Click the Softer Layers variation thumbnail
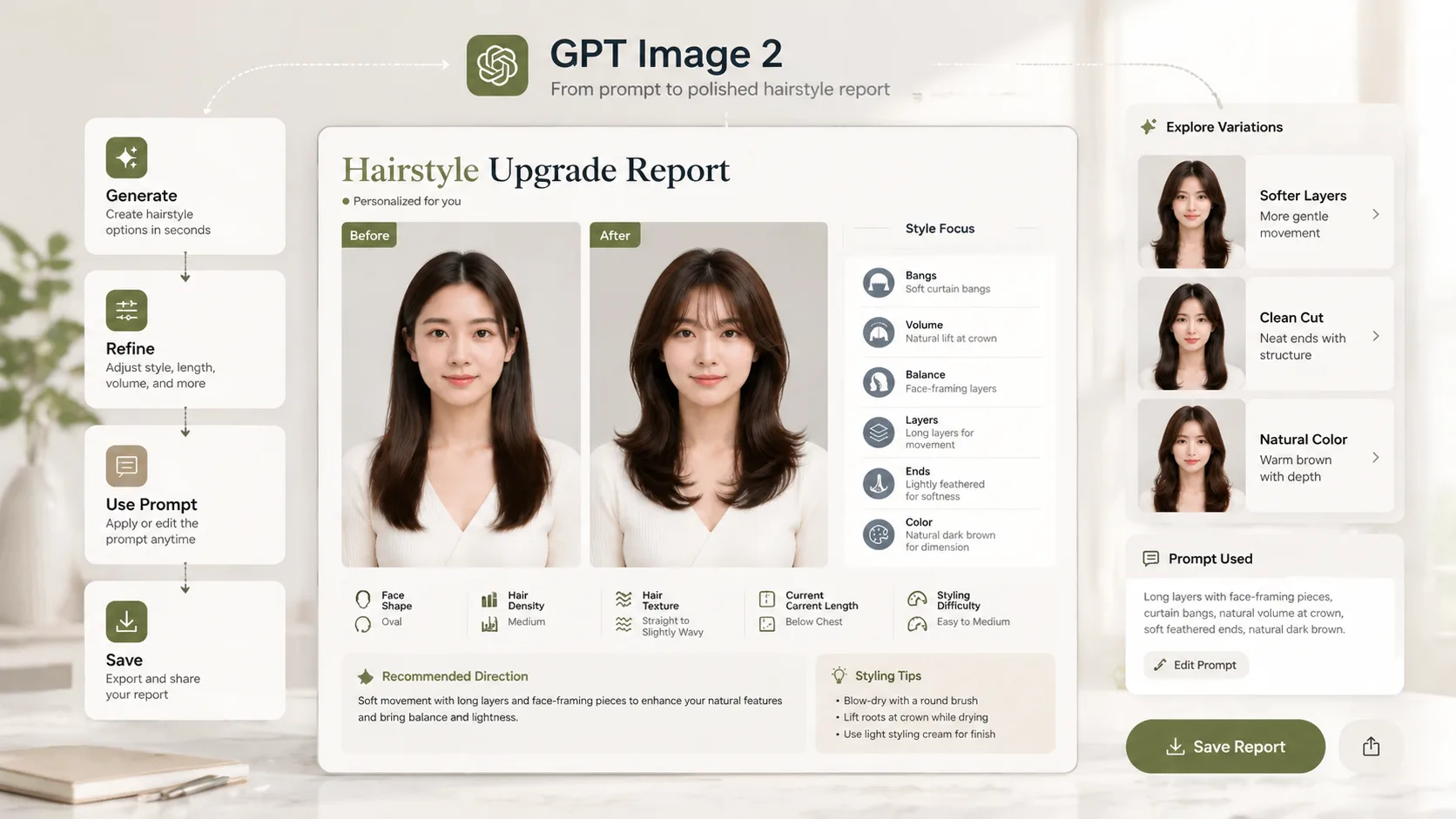 [x=1191, y=213]
